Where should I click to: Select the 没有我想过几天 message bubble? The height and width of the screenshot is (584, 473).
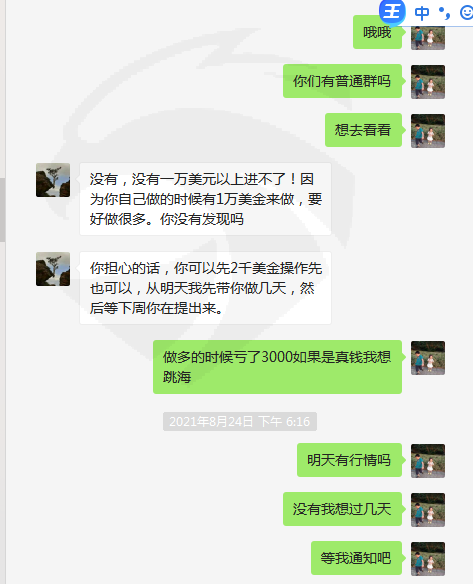(x=342, y=509)
